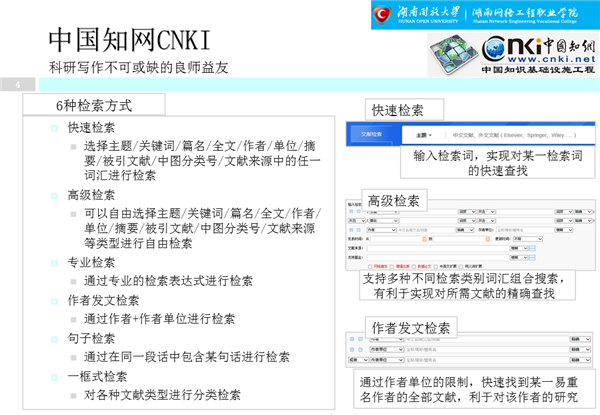Click the subtitle 科研写作不可或缺的良师益友

pyautogui.click(x=139, y=67)
